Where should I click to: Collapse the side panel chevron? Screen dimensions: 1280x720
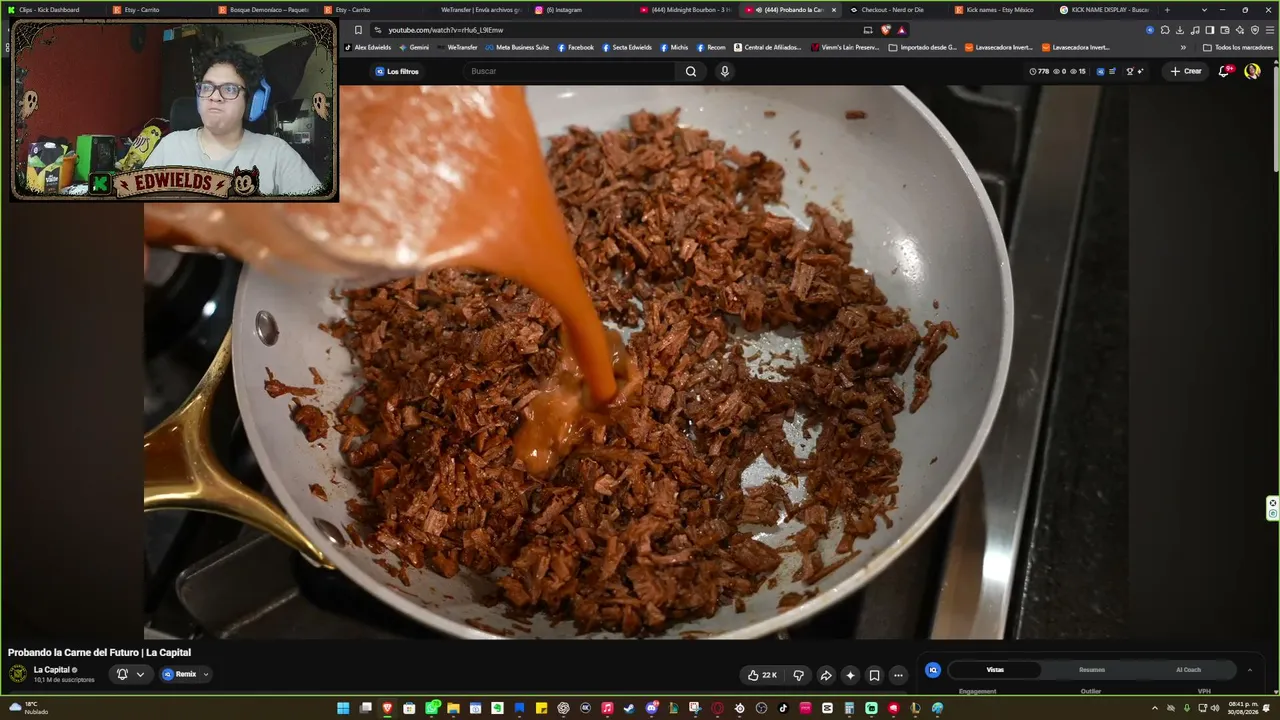1249,670
